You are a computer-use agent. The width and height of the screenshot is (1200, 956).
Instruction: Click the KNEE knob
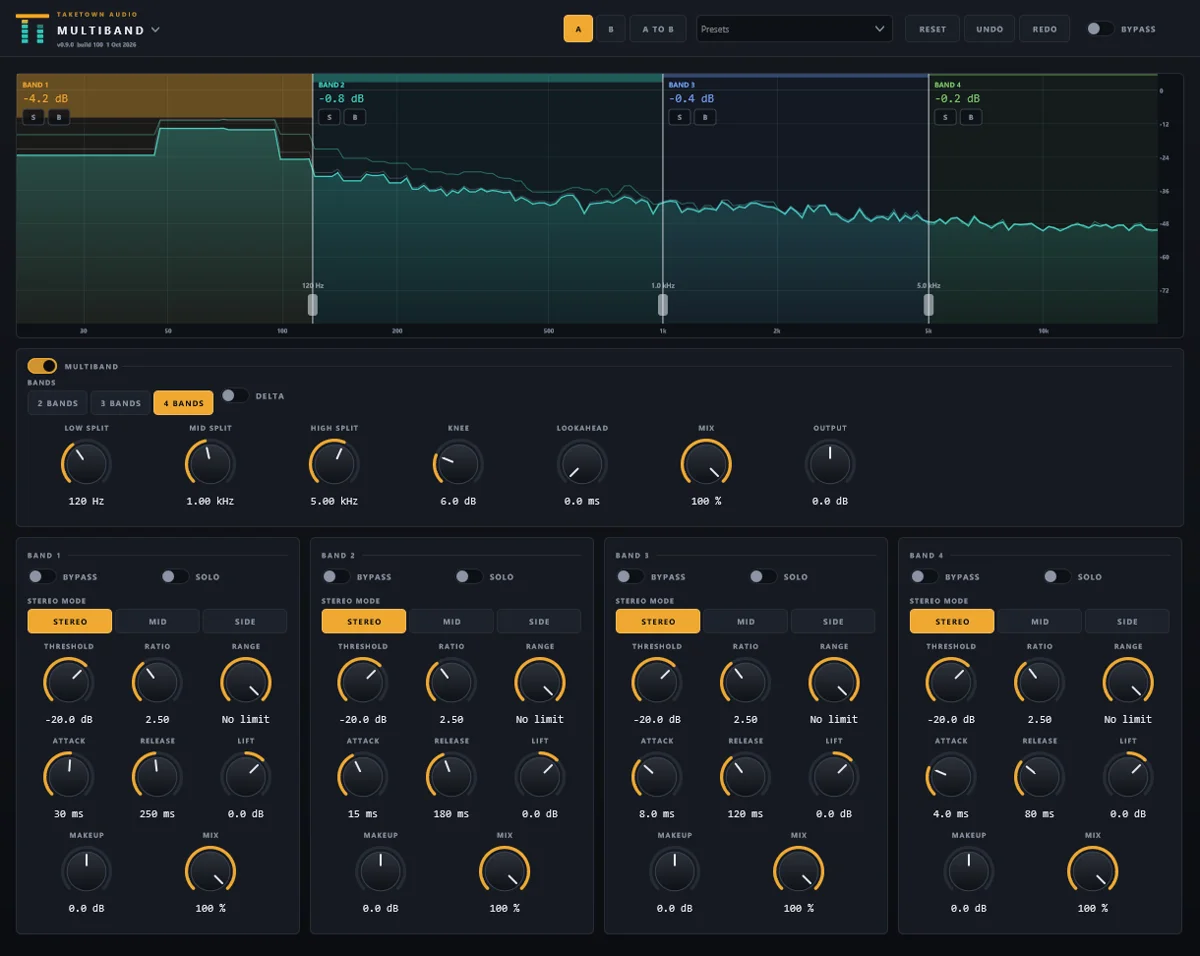(x=458, y=464)
